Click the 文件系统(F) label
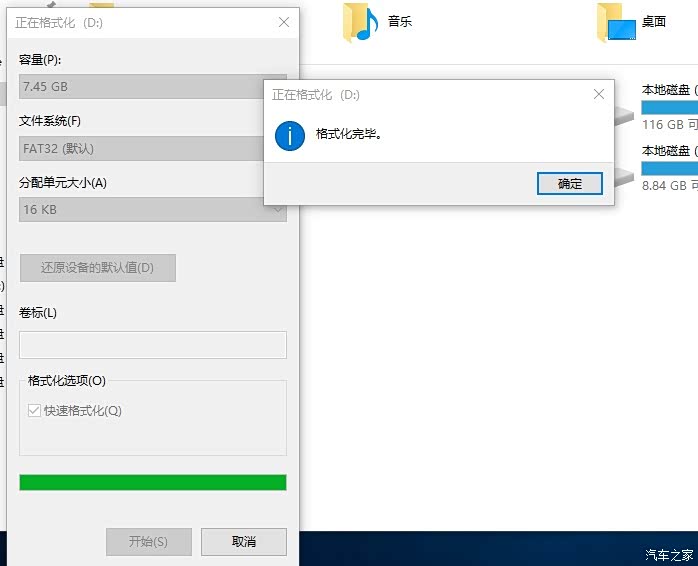Viewport: 698px width, 566px height. 49,121
